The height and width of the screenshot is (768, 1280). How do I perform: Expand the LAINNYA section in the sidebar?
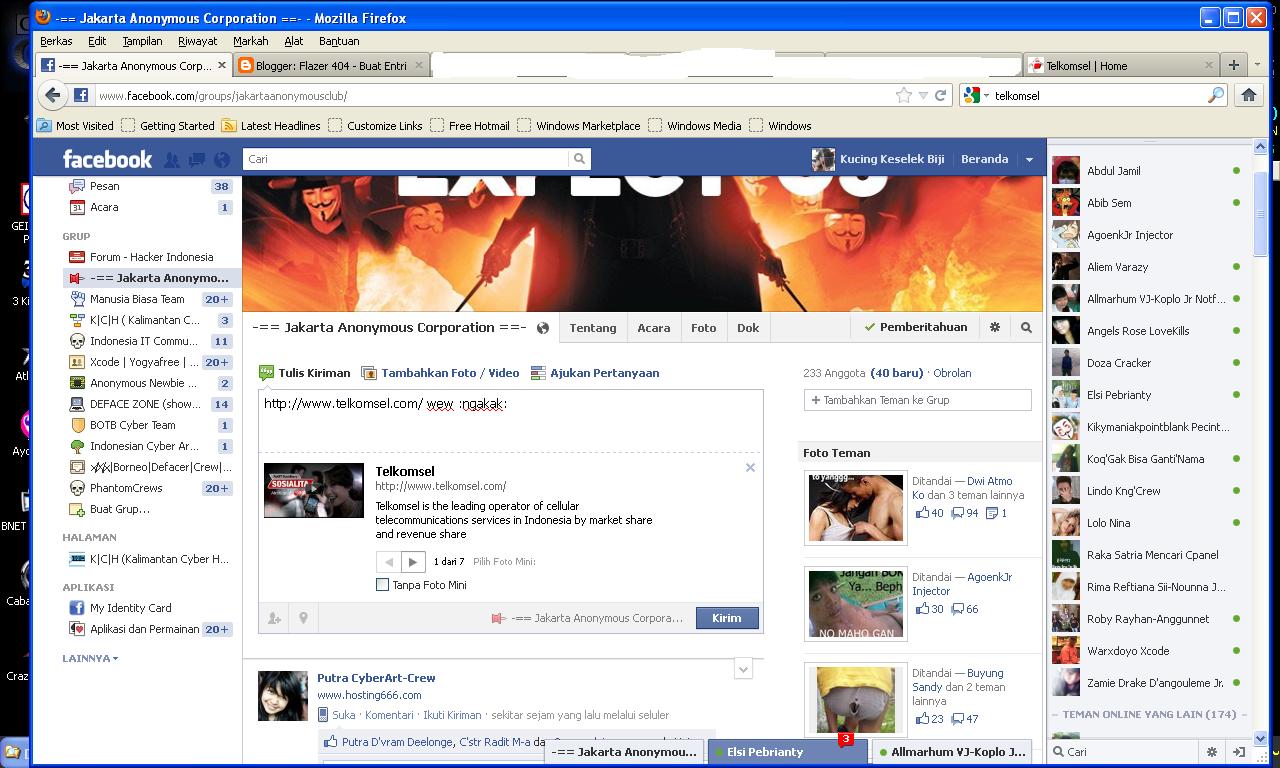(x=90, y=658)
